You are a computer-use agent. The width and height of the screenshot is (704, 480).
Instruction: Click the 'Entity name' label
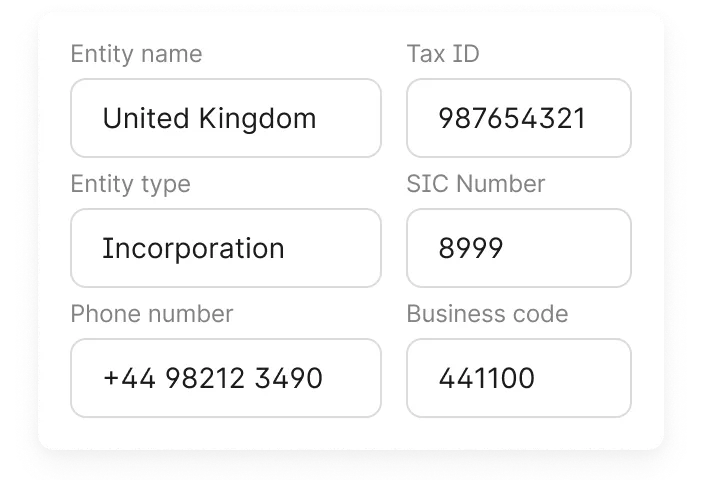click(136, 54)
